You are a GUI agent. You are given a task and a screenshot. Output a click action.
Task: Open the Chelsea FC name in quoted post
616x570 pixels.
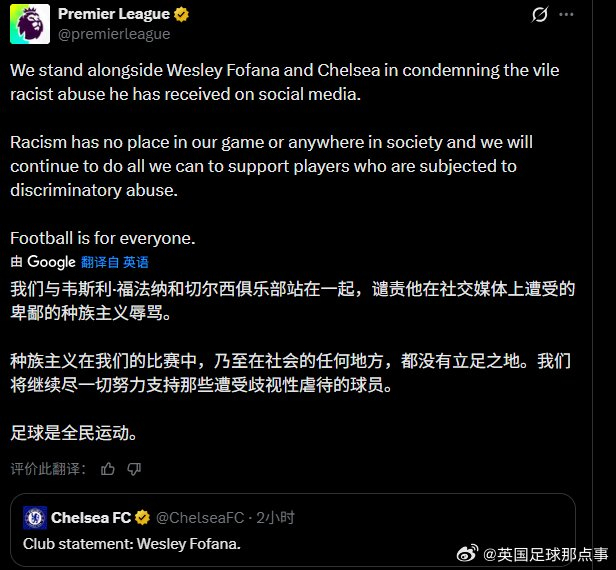pos(90,518)
